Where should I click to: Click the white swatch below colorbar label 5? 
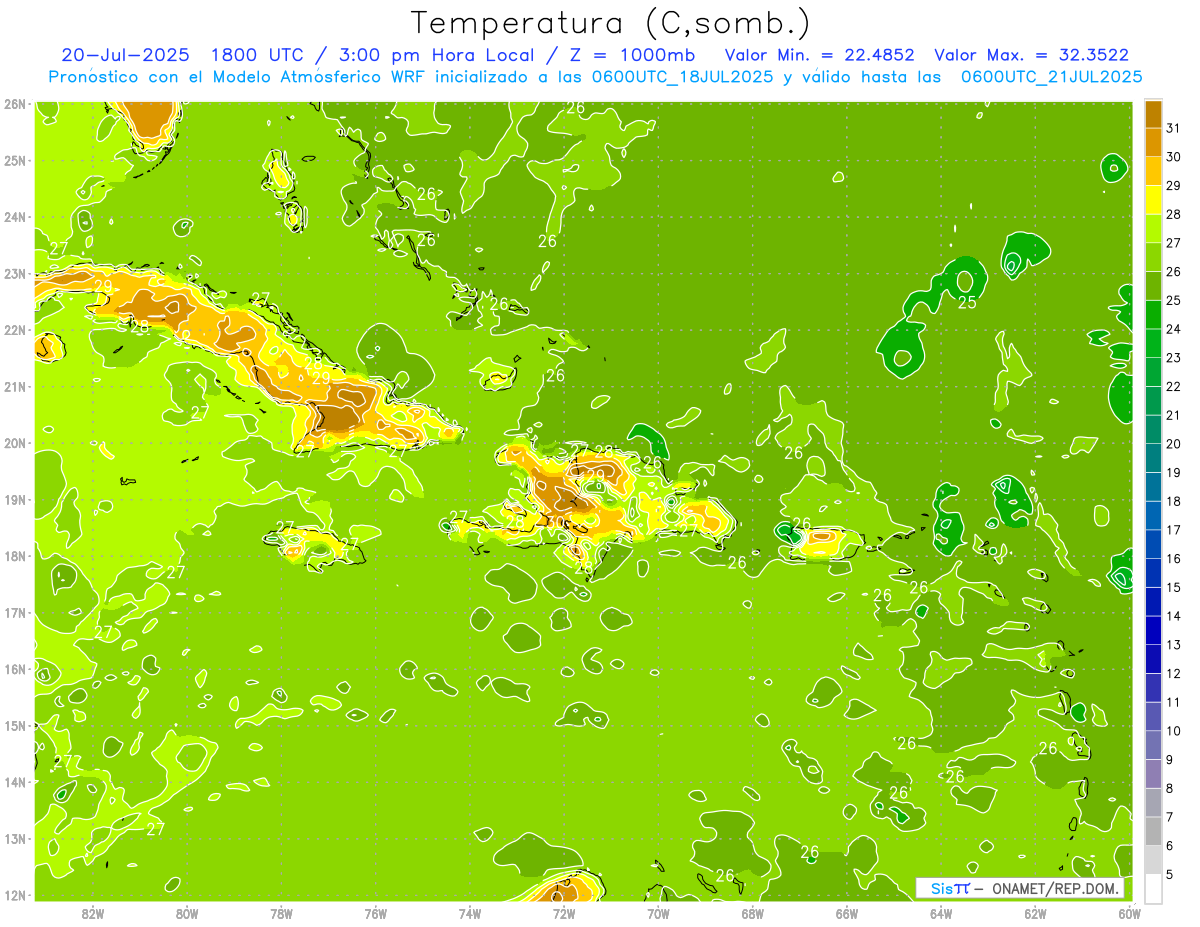click(x=1153, y=888)
